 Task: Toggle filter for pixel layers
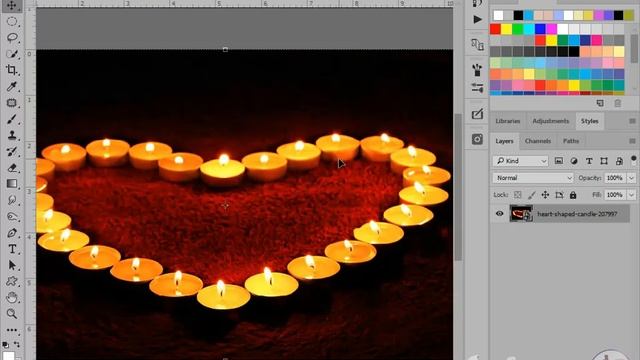559,161
